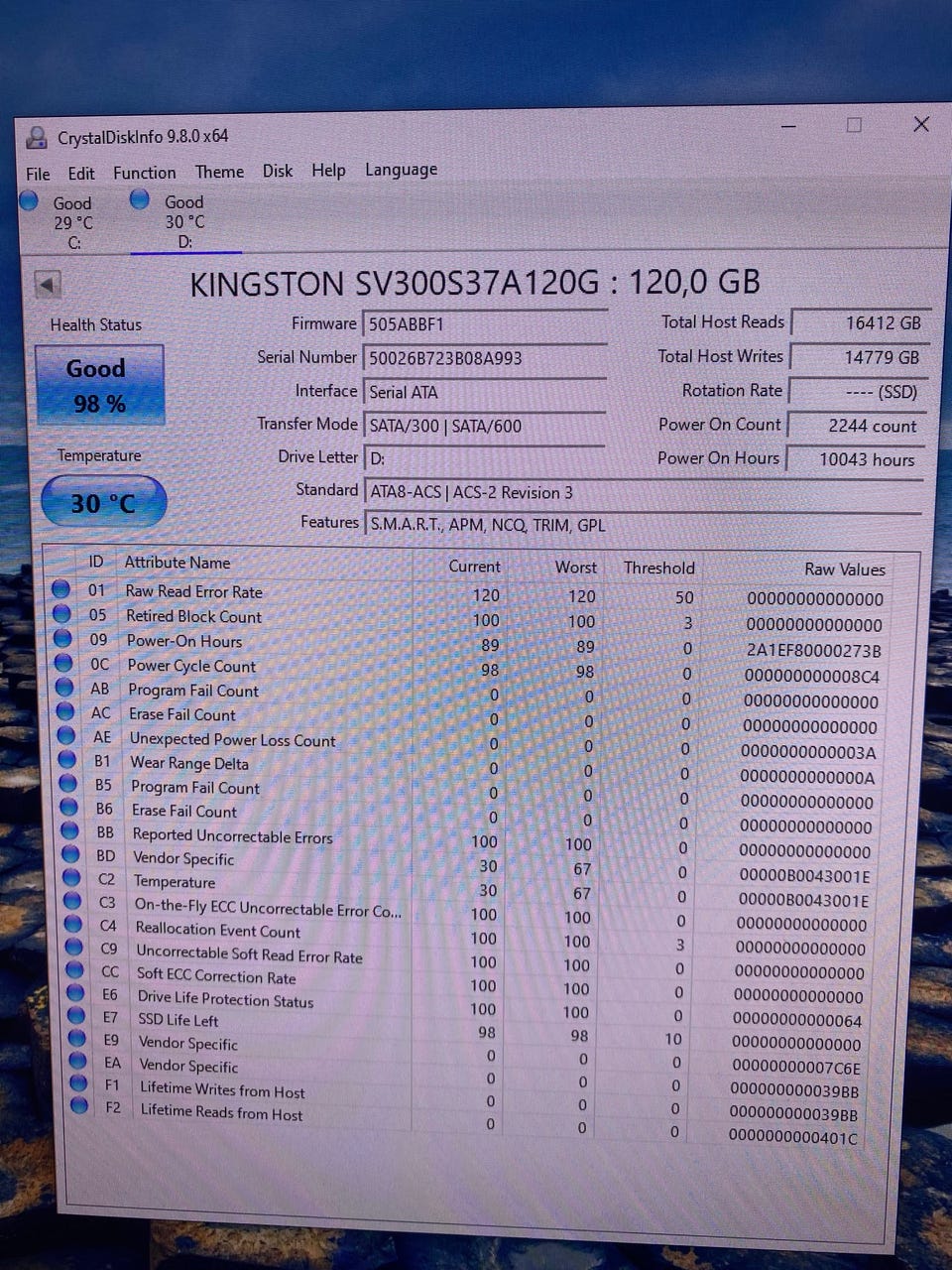This screenshot has width=952, height=1270.
Task: Click the Worst column header
Action: coord(576,568)
